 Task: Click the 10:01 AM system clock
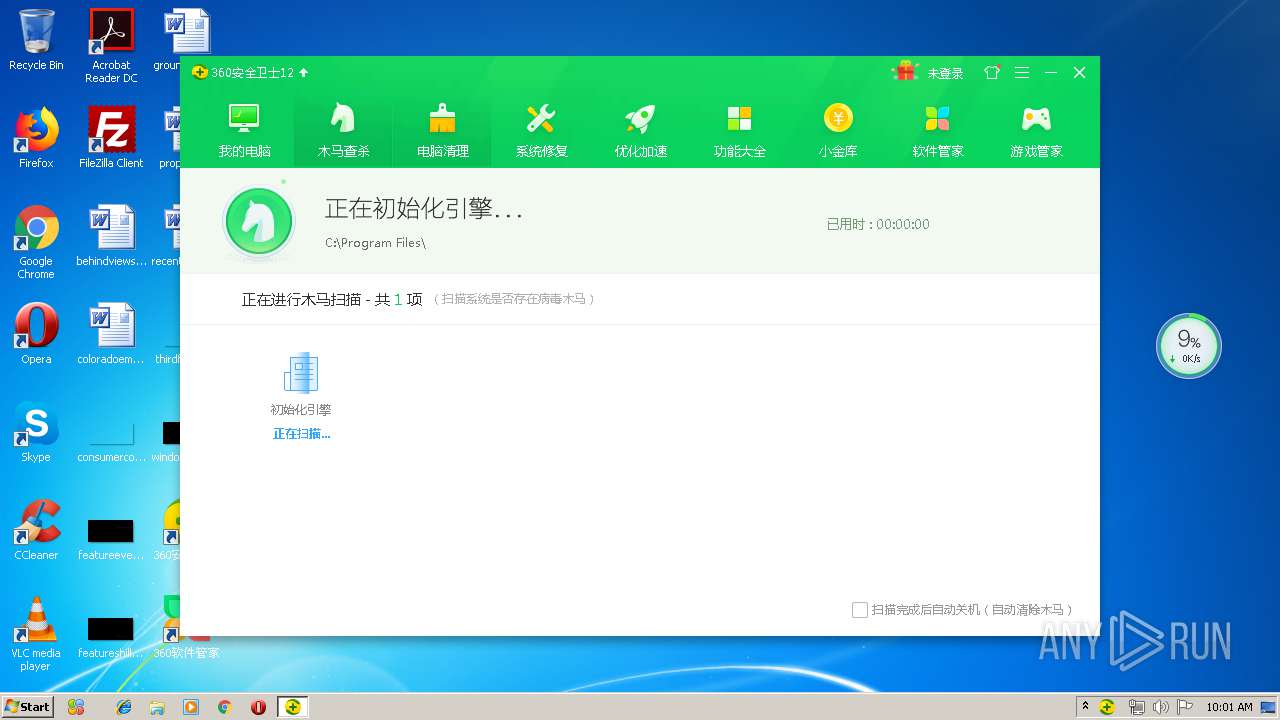click(1229, 706)
